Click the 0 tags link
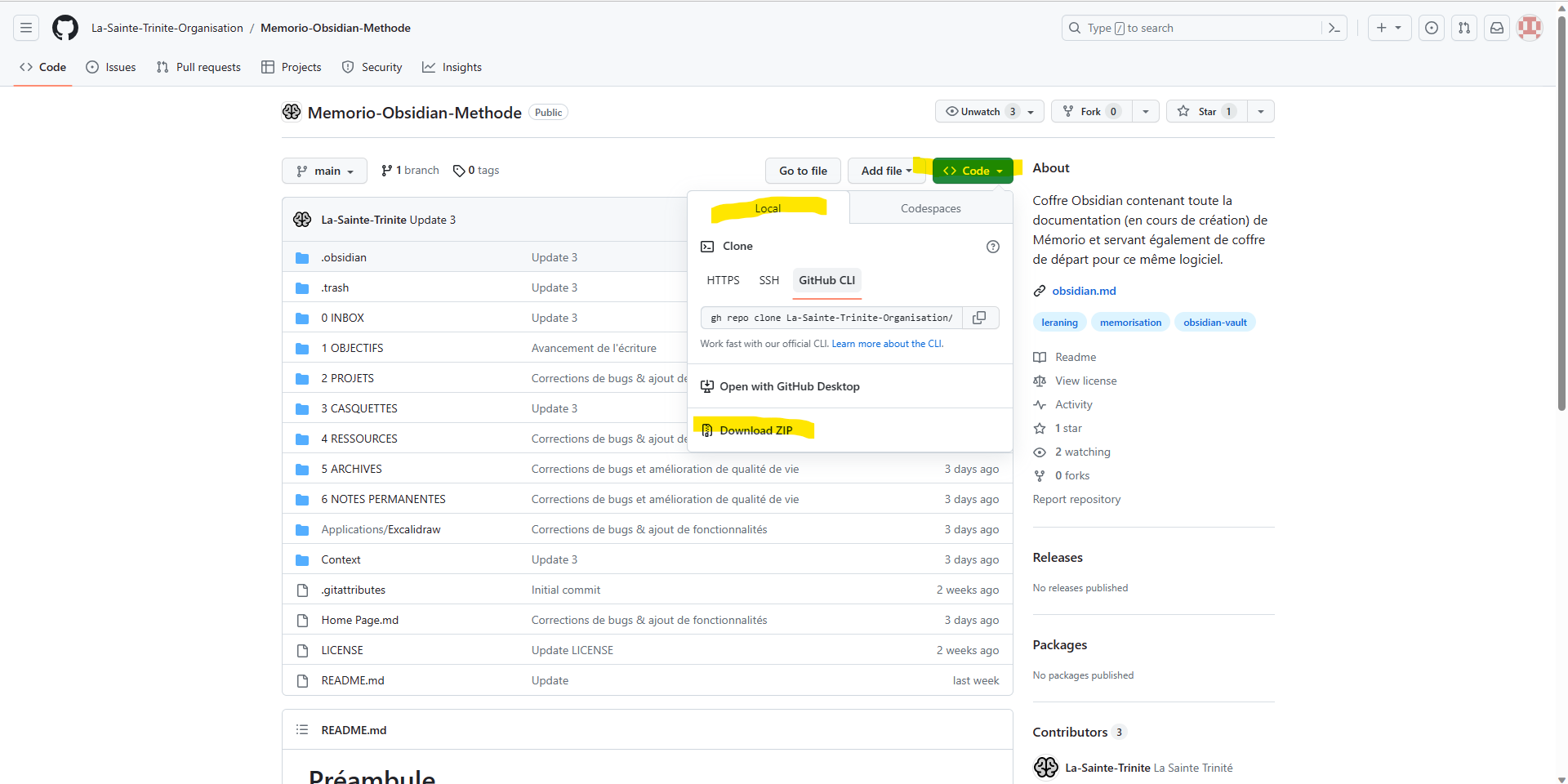The image size is (1568, 784). (x=476, y=171)
